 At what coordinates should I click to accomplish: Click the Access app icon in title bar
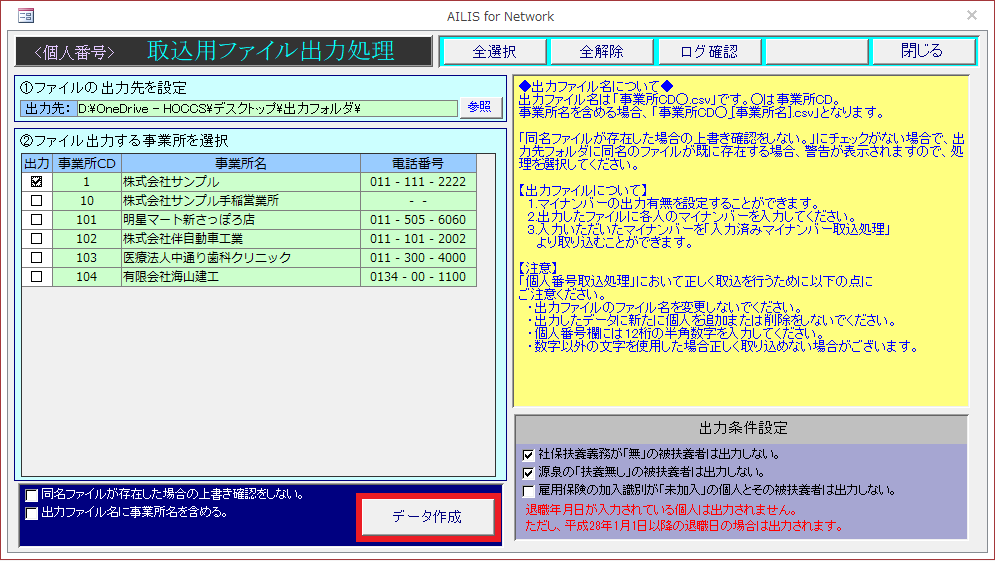[x=26, y=16]
